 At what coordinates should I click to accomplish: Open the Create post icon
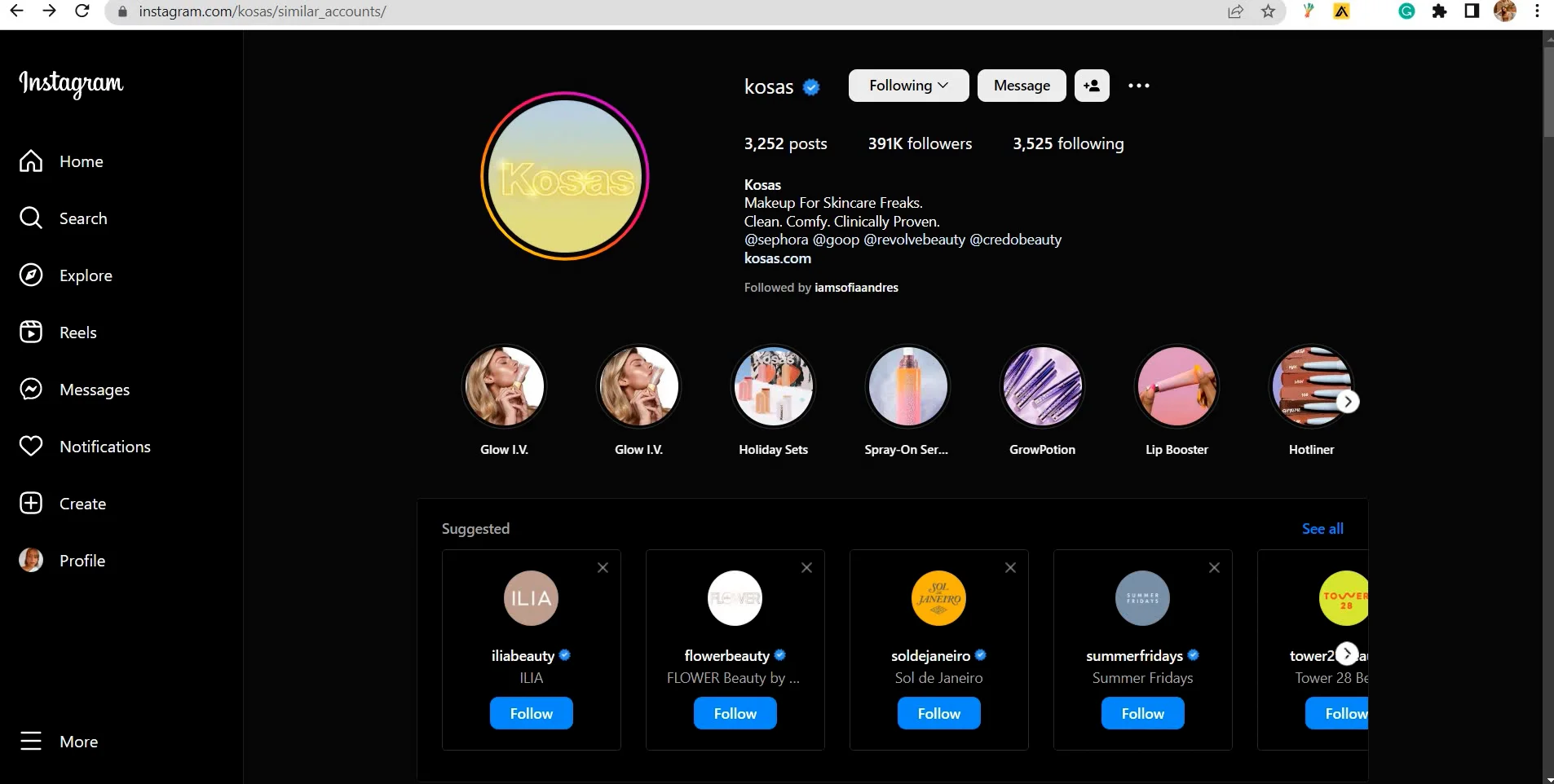click(31, 503)
